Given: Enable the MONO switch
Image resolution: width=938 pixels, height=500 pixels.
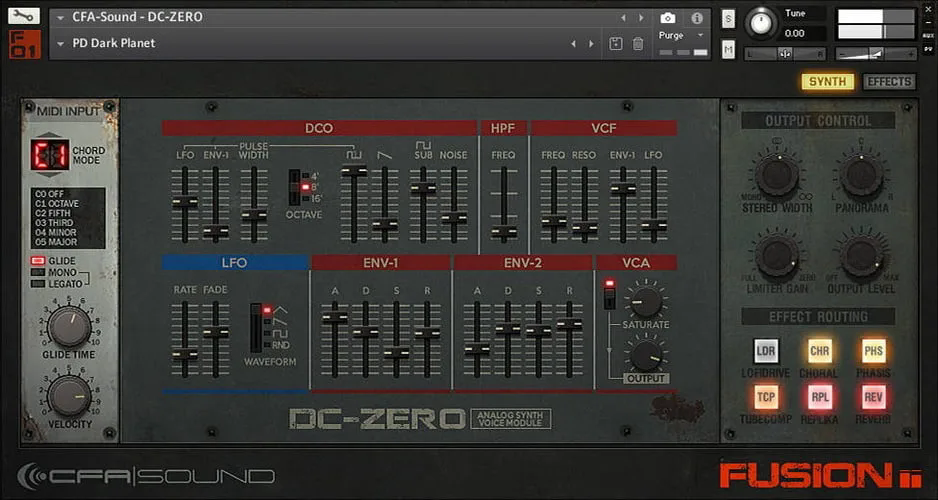Looking at the screenshot, I should [38, 272].
